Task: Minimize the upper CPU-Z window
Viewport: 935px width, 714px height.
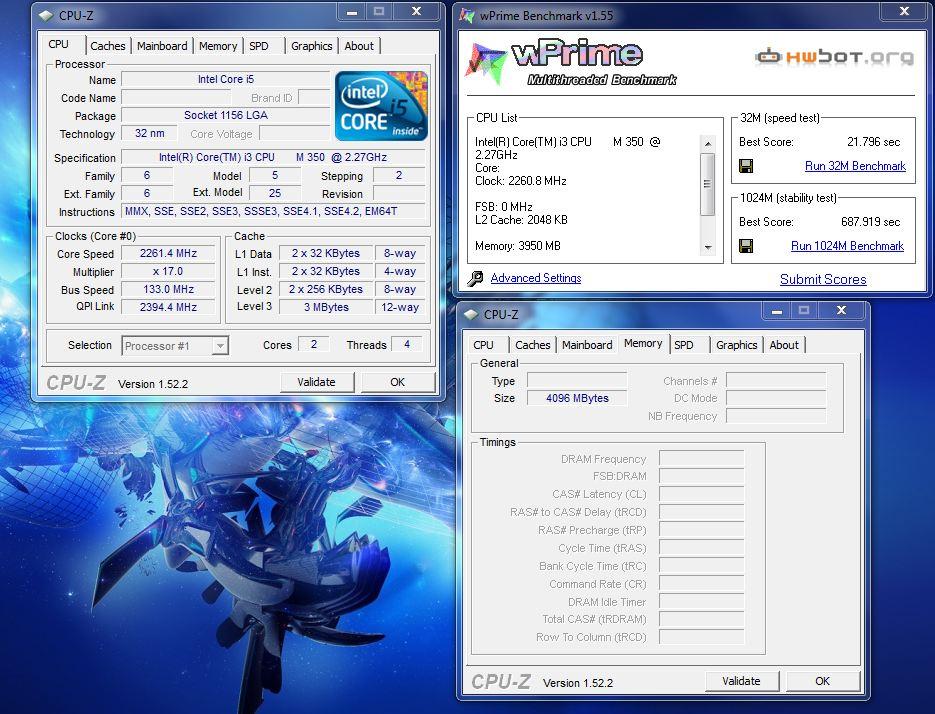Action: 352,11
